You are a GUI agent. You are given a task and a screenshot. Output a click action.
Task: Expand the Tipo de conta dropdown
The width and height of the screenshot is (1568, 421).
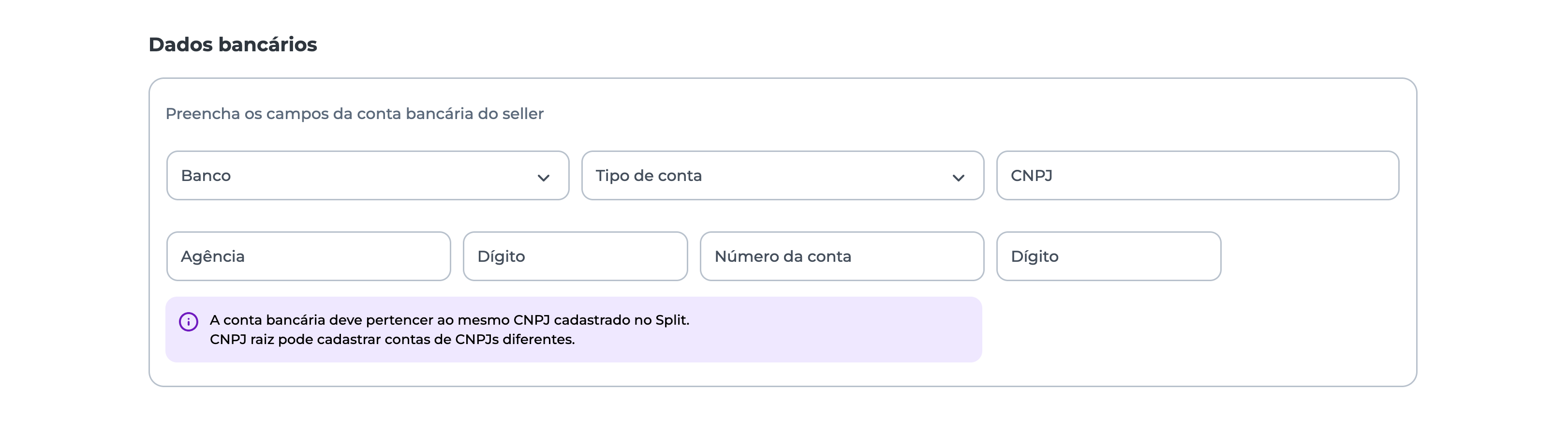coord(782,176)
